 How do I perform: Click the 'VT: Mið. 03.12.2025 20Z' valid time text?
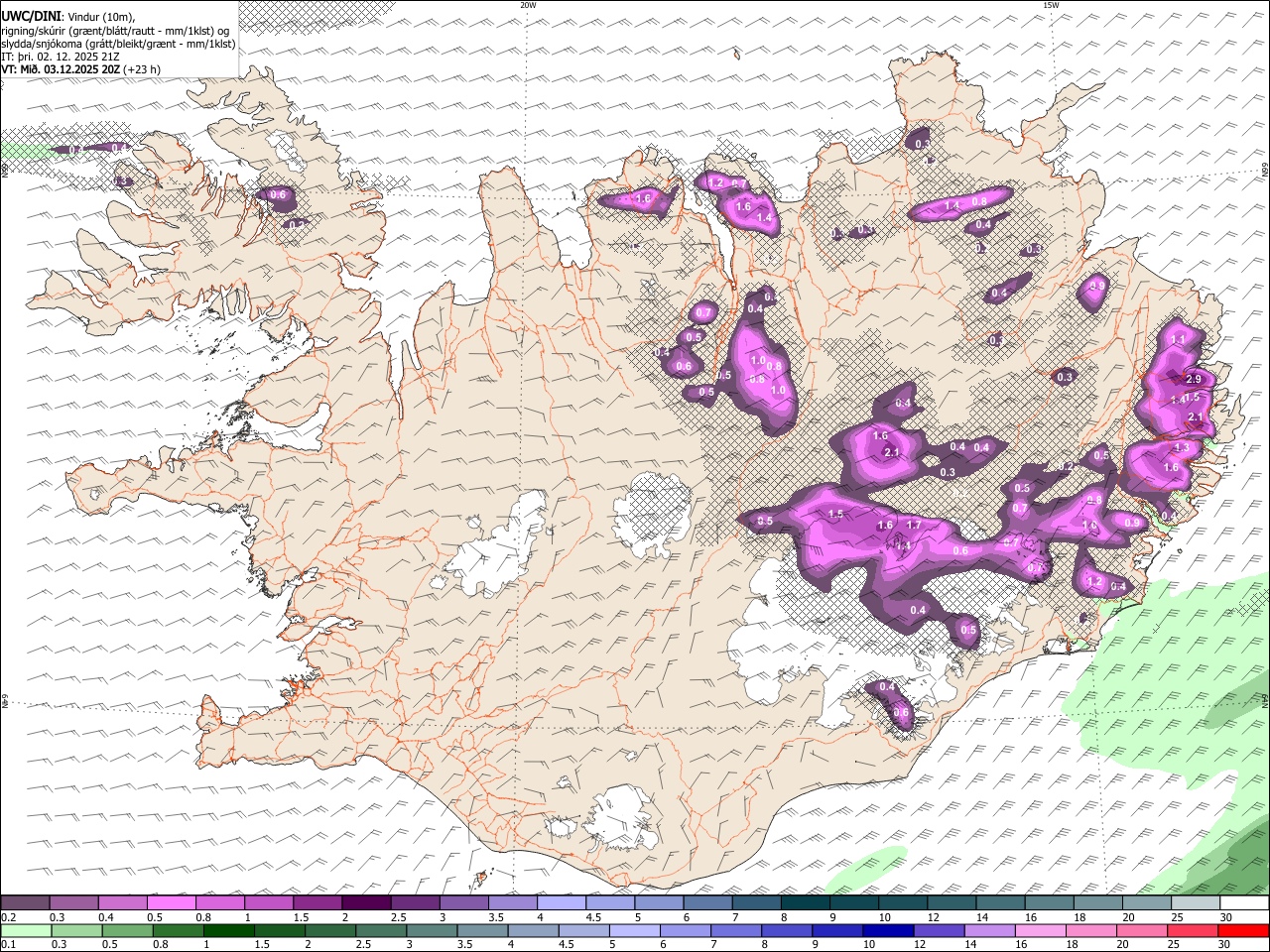pyautogui.click(x=61, y=69)
